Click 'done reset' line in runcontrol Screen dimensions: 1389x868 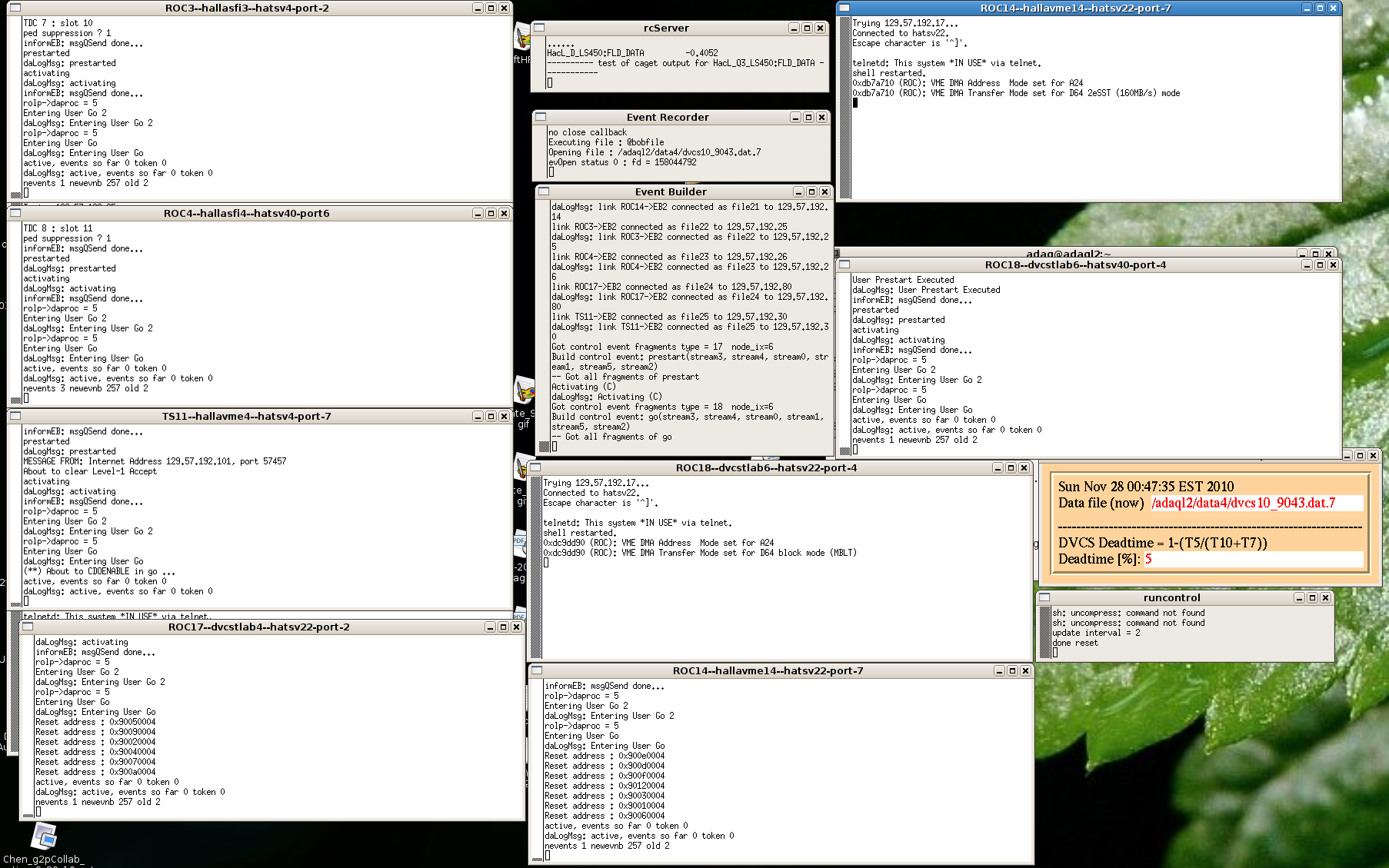[1075, 643]
